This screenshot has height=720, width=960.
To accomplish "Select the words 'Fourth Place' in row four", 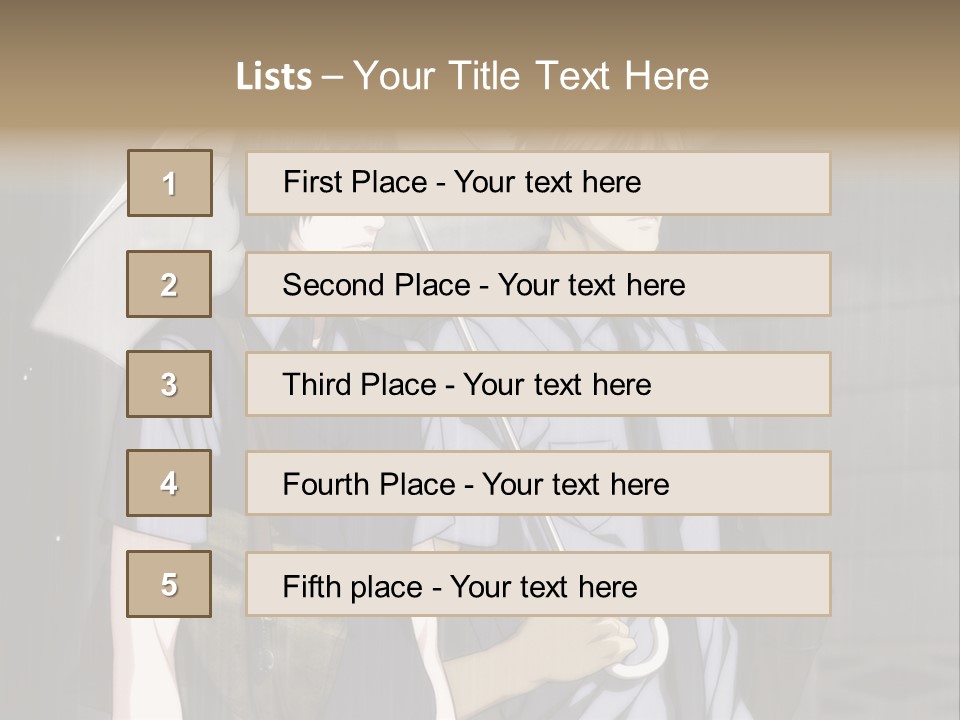I will pyautogui.click(x=368, y=485).
